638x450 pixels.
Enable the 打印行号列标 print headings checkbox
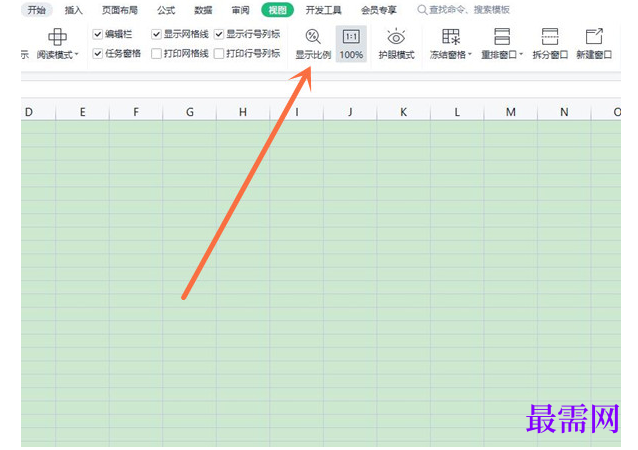coord(219,53)
